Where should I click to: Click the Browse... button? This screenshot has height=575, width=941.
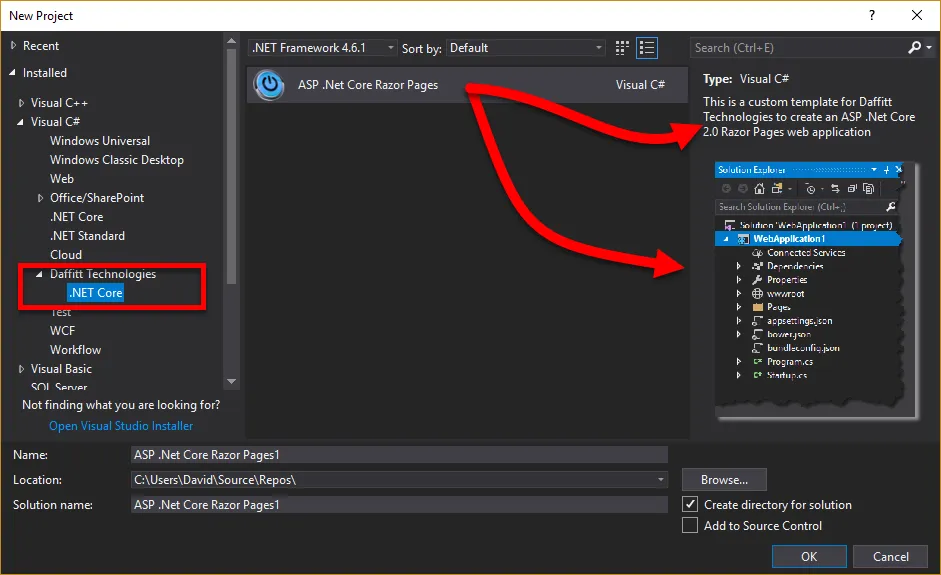pos(724,480)
